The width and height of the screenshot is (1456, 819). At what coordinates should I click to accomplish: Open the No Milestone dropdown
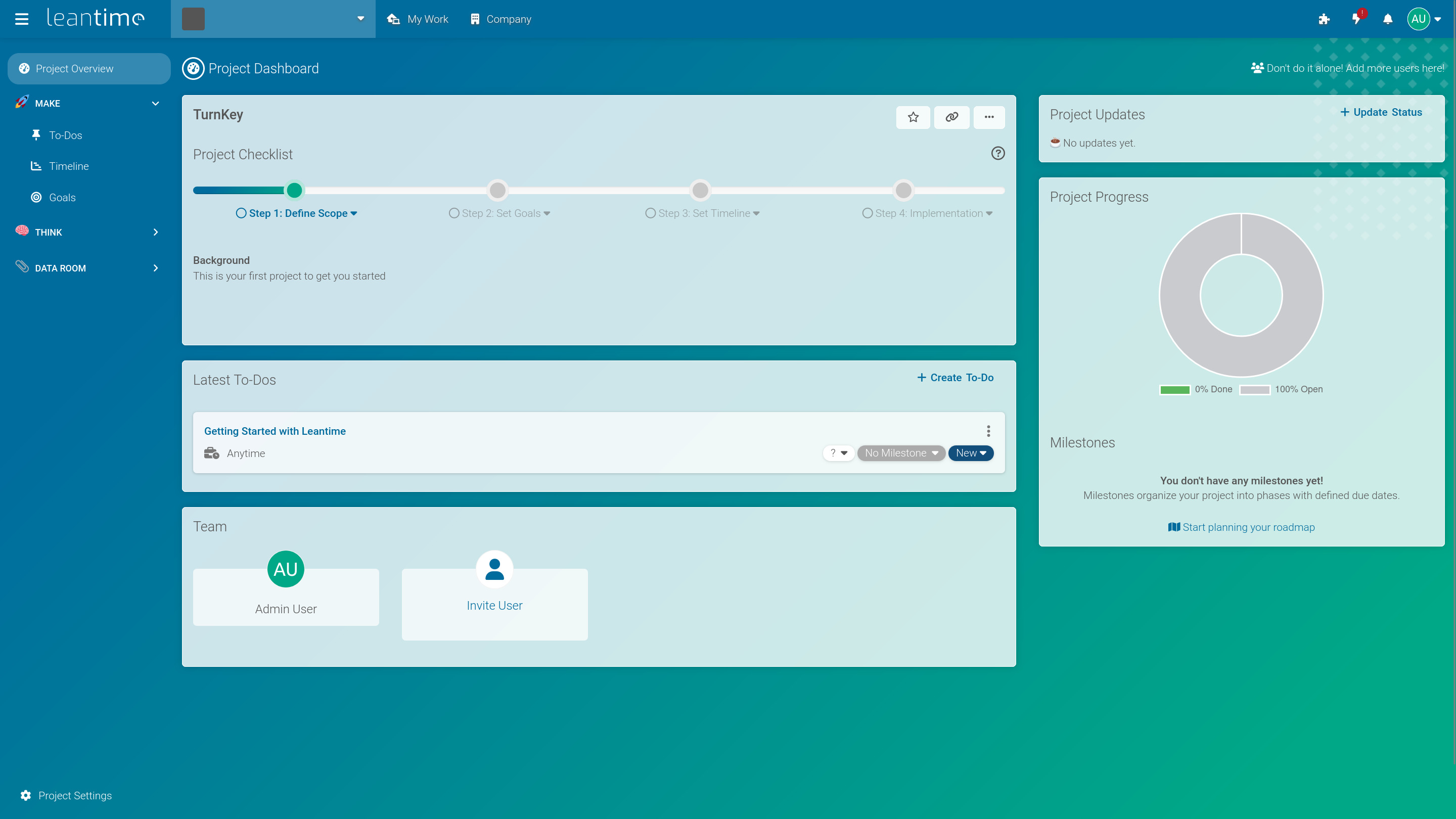[901, 453]
